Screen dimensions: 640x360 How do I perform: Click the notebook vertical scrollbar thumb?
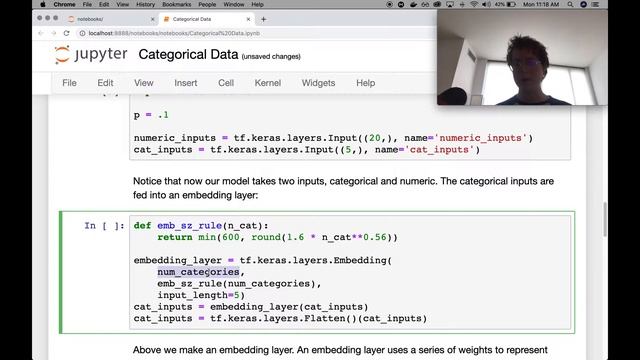point(604,219)
